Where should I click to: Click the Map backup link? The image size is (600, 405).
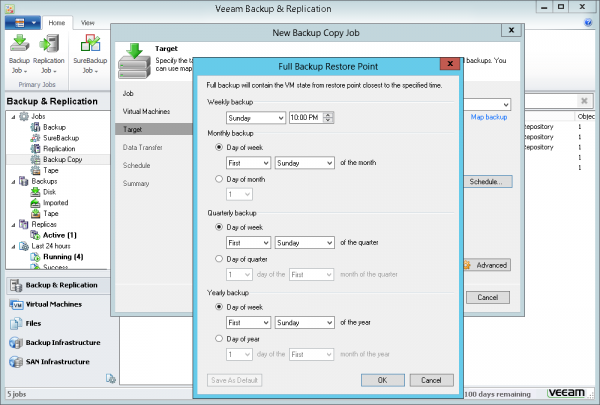pos(489,118)
